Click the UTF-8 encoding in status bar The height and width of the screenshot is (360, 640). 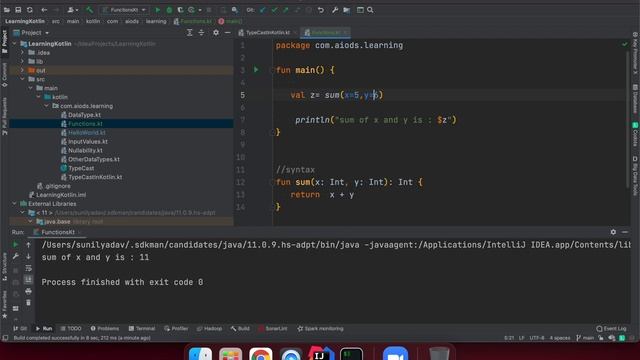point(537,338)
